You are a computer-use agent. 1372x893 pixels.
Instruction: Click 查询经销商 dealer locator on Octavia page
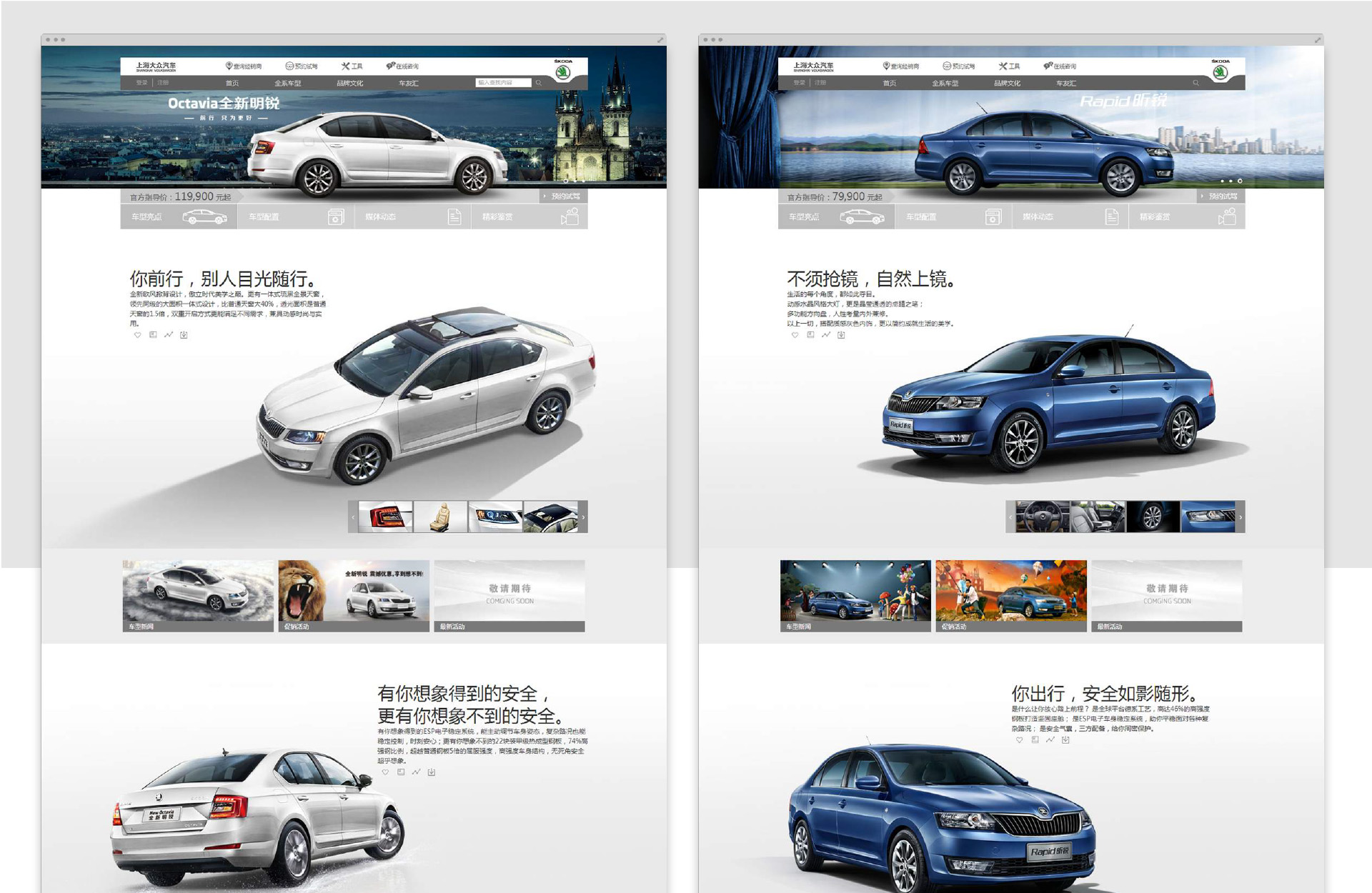point(244,66)
